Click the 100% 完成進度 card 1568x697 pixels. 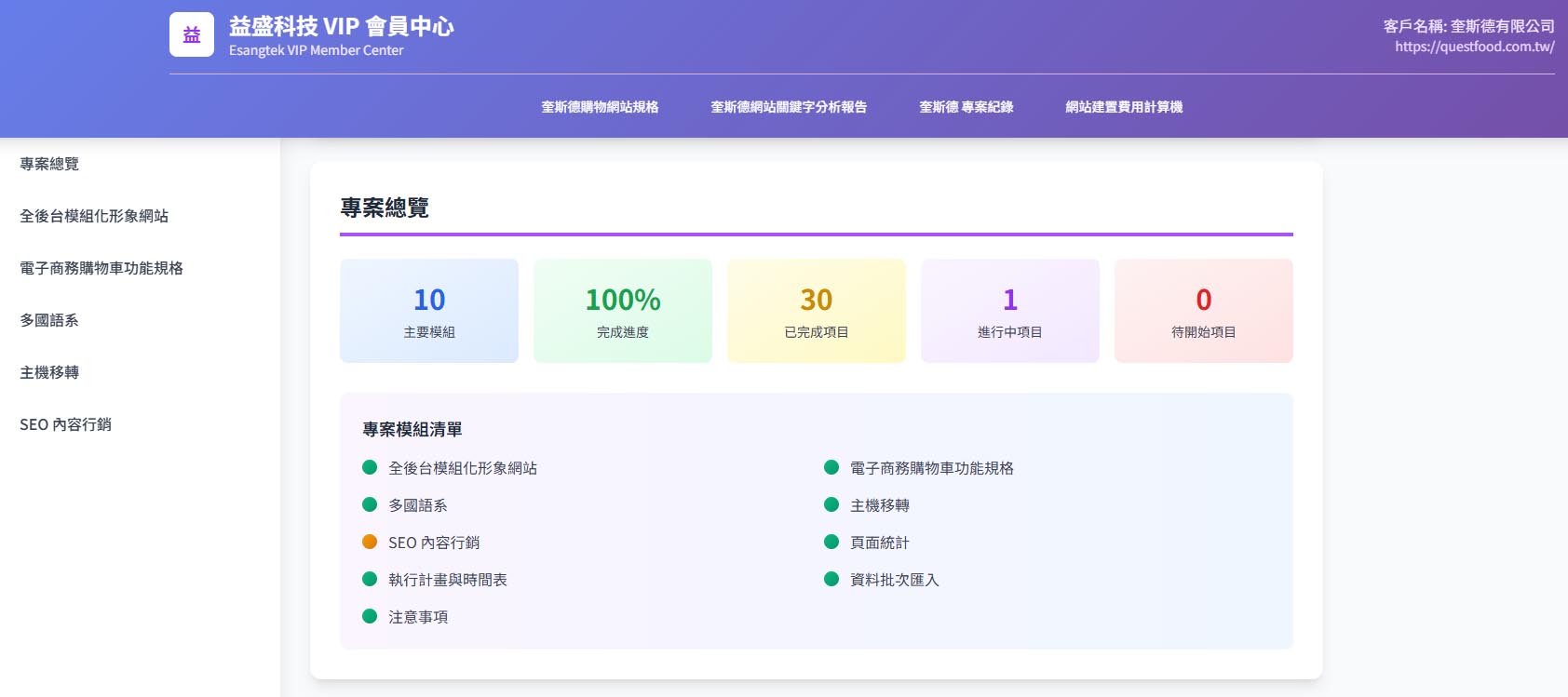point(623,311)
